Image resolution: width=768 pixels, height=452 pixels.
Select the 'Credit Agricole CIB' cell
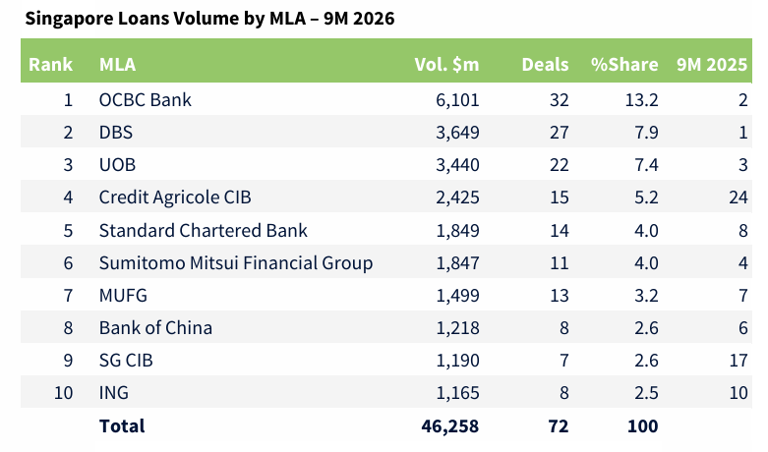point(175,197)
